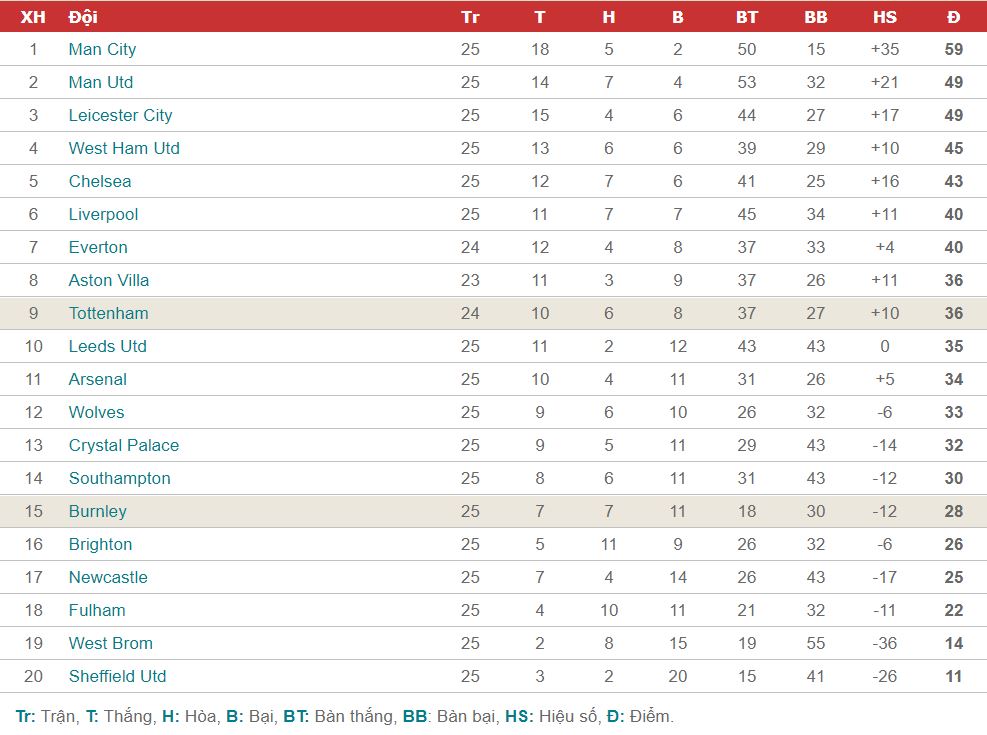Select the Sheffield Utd link
This screenshot has height=735, width=987.
pyautogui.click(x=118, y=676)
